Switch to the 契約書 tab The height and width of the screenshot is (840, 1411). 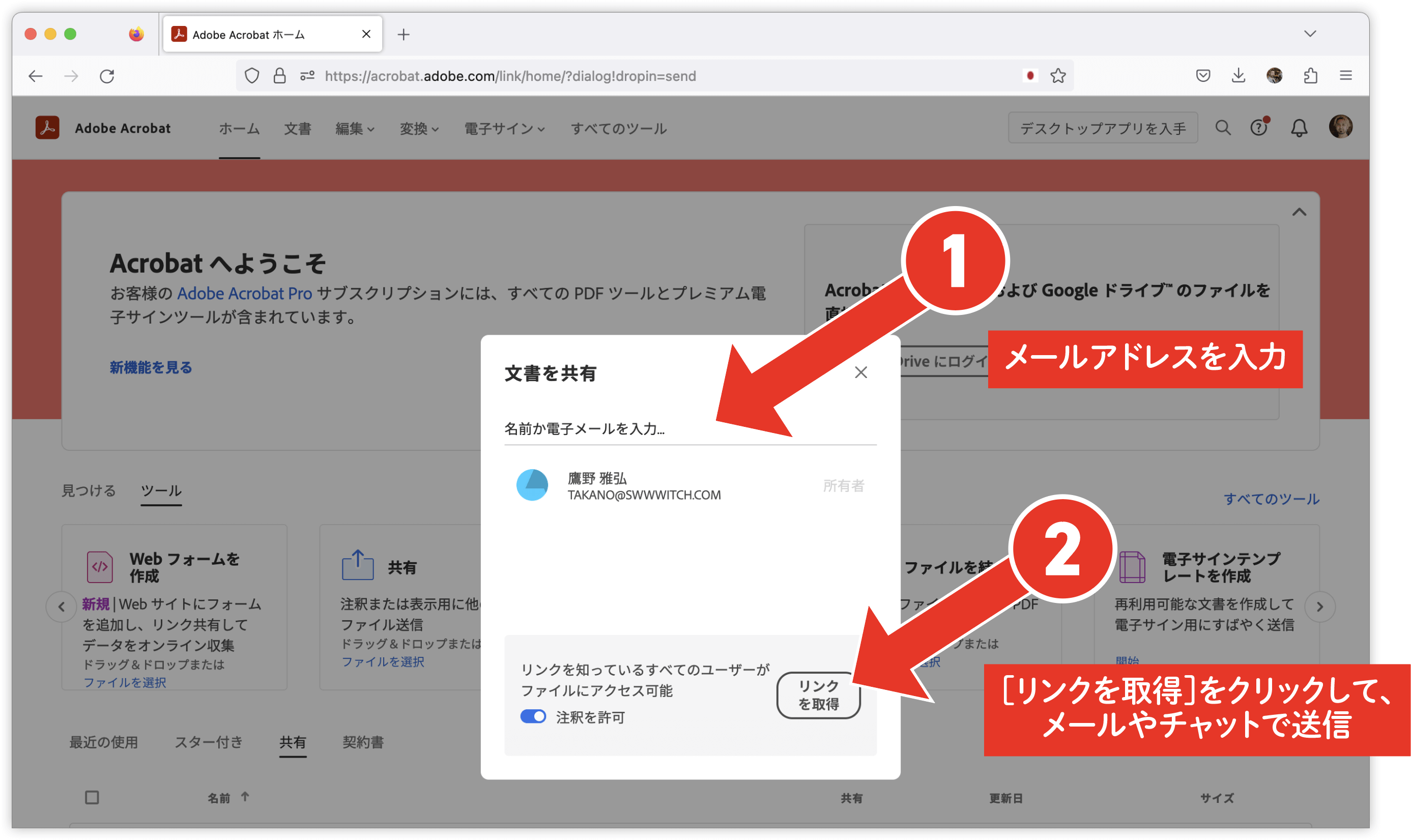[x=363, y=742]
